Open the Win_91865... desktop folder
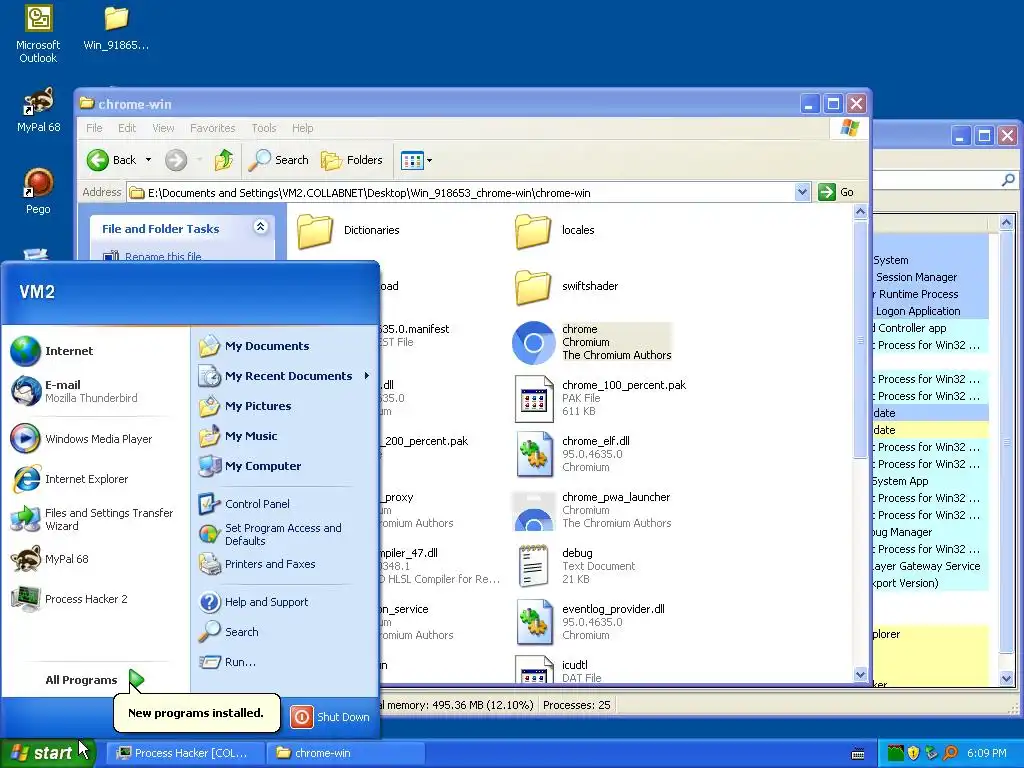Image resolution: width=1024 pixels, height=768 pixels. [x=116, y=29]
